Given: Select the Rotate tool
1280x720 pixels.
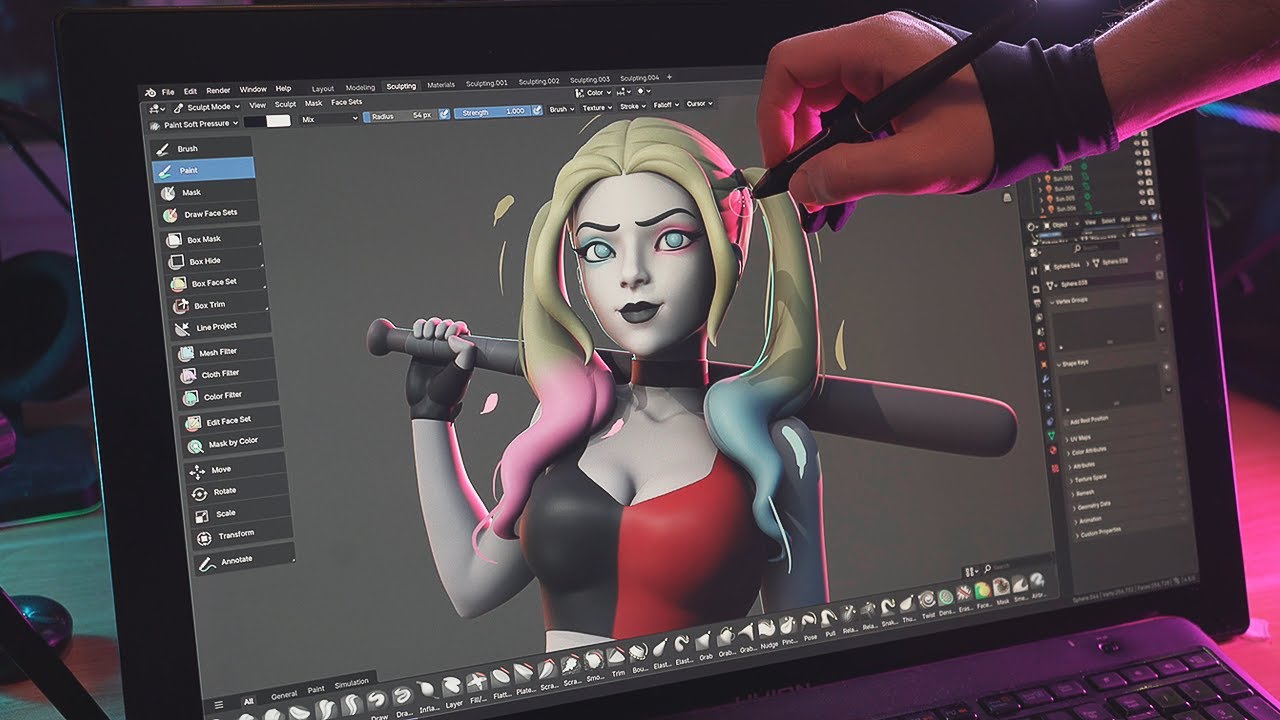Looking at the screenshot, I should [239, 492].
